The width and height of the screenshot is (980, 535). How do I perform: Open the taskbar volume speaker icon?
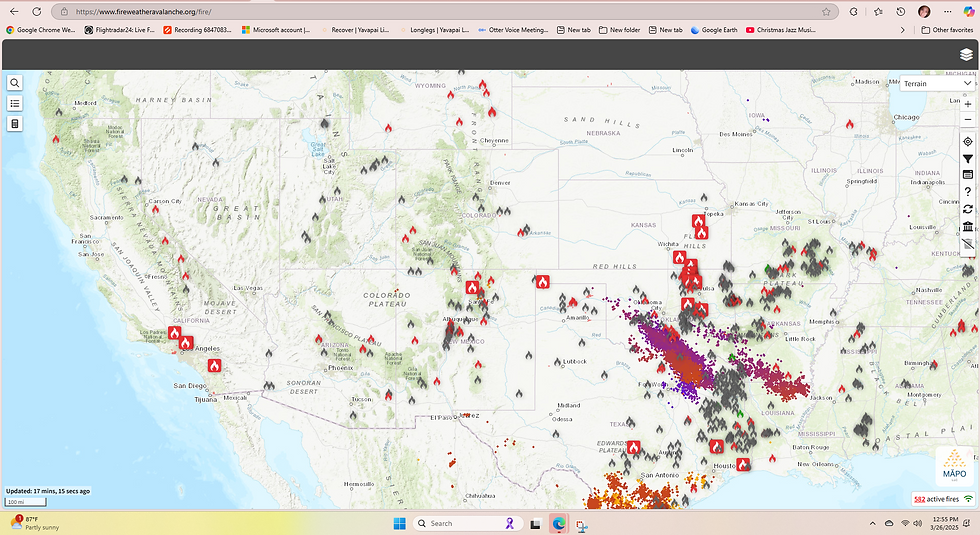918,523
